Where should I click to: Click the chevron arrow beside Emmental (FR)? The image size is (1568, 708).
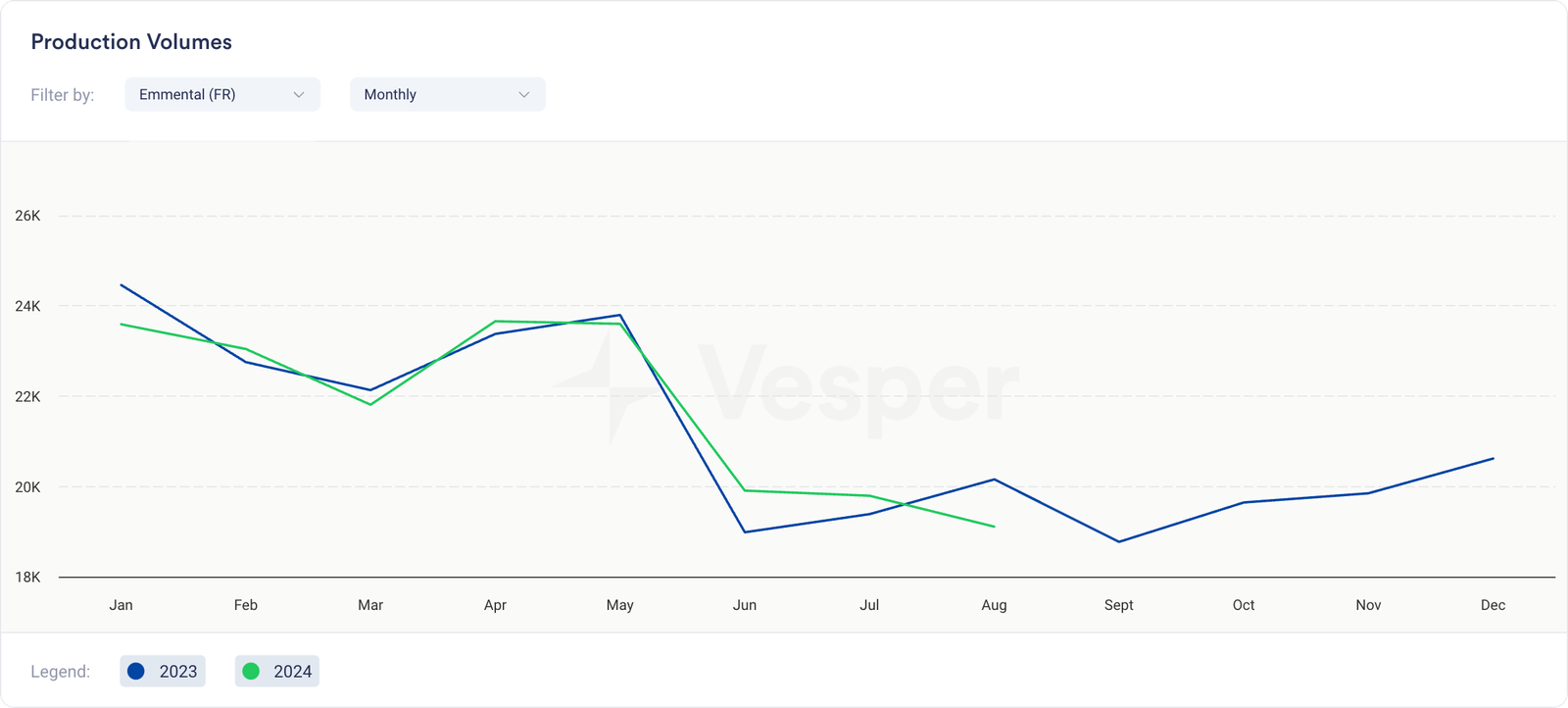point(299,94)
